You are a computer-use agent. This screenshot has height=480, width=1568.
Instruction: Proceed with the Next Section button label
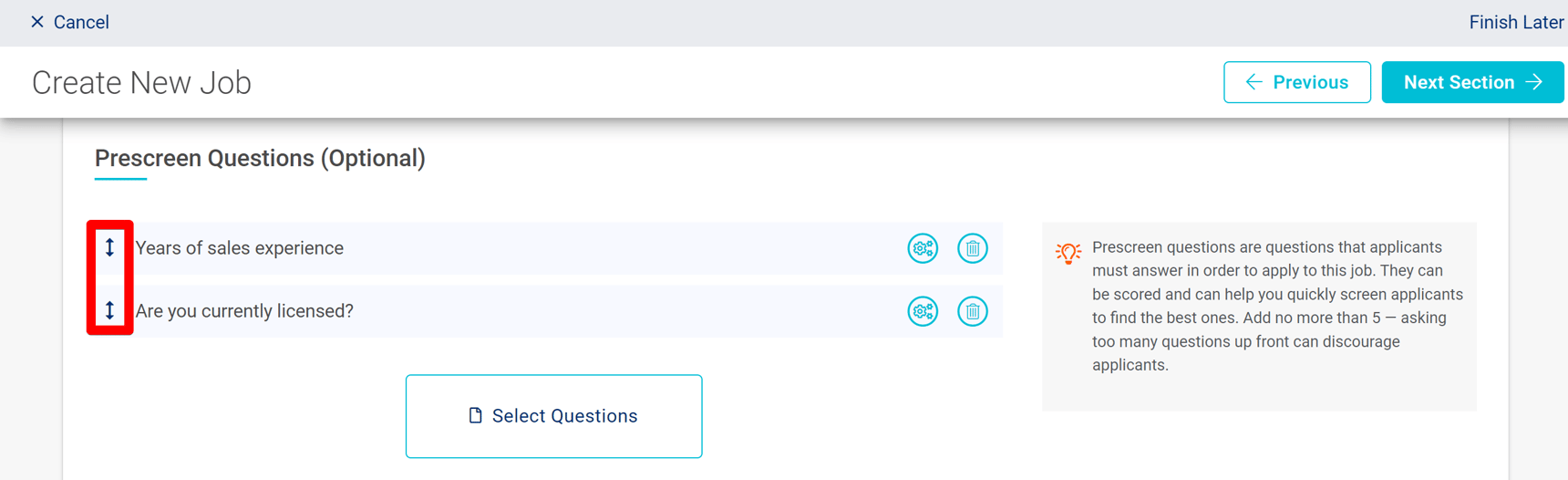pyautogui.click(x=1459, y=82)
